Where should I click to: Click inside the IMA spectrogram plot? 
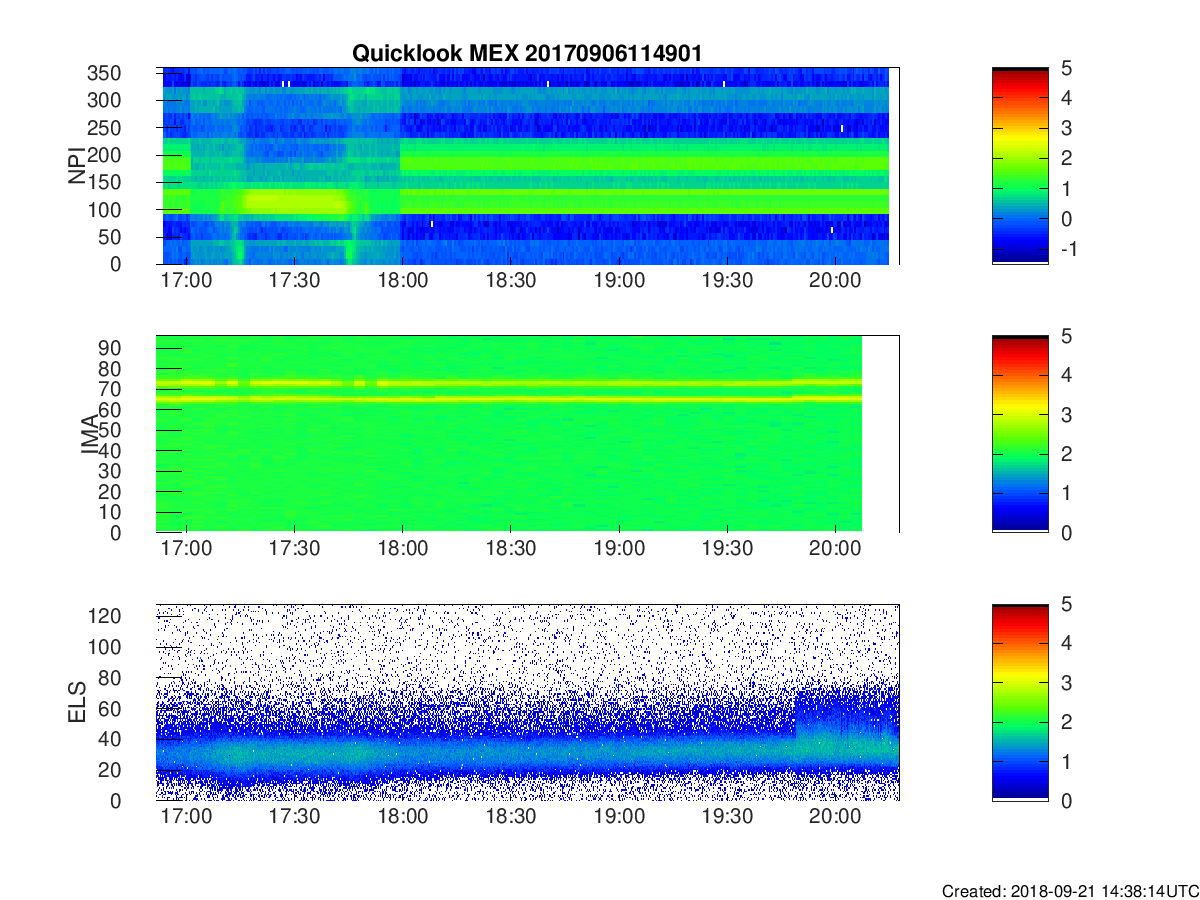[x=528, y=434]
